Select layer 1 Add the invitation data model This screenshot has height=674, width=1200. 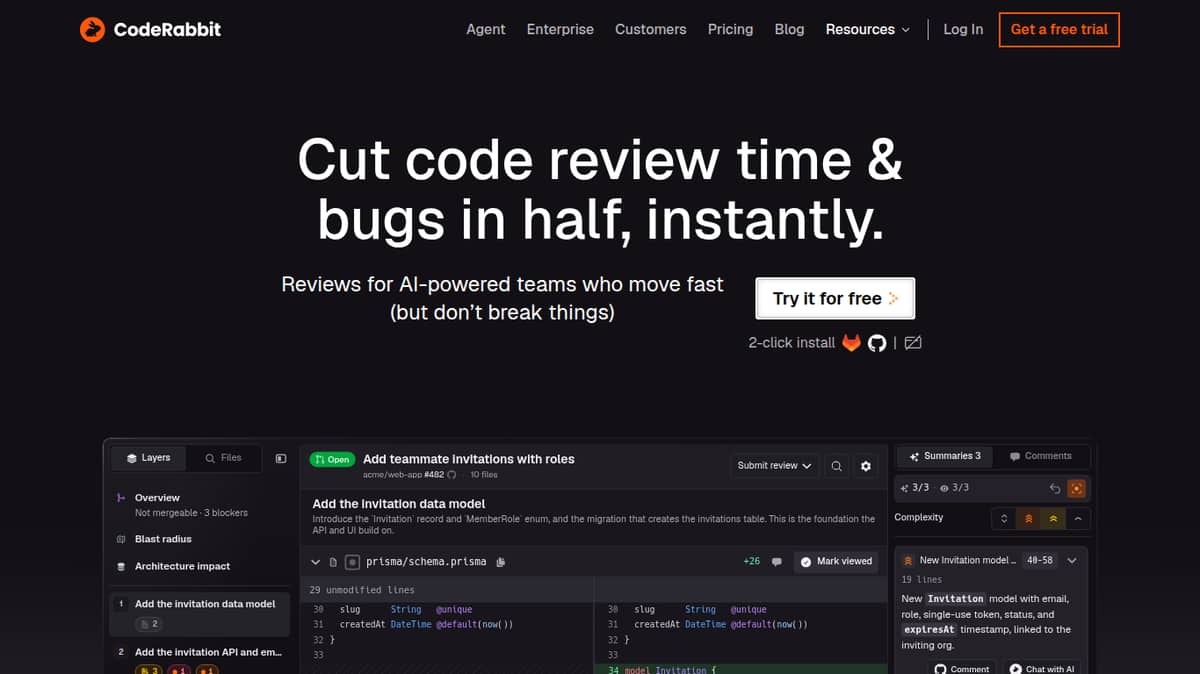[x=200, y=613]
